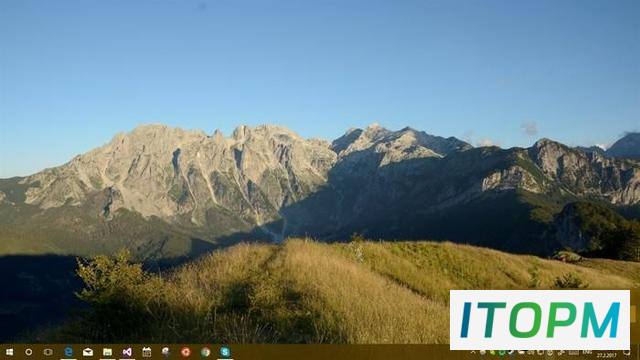Image resolution: width=640 pixels, height=360 pixels.
Task: Open the touch keyboard tray icon
Action: tap(573, 352)
